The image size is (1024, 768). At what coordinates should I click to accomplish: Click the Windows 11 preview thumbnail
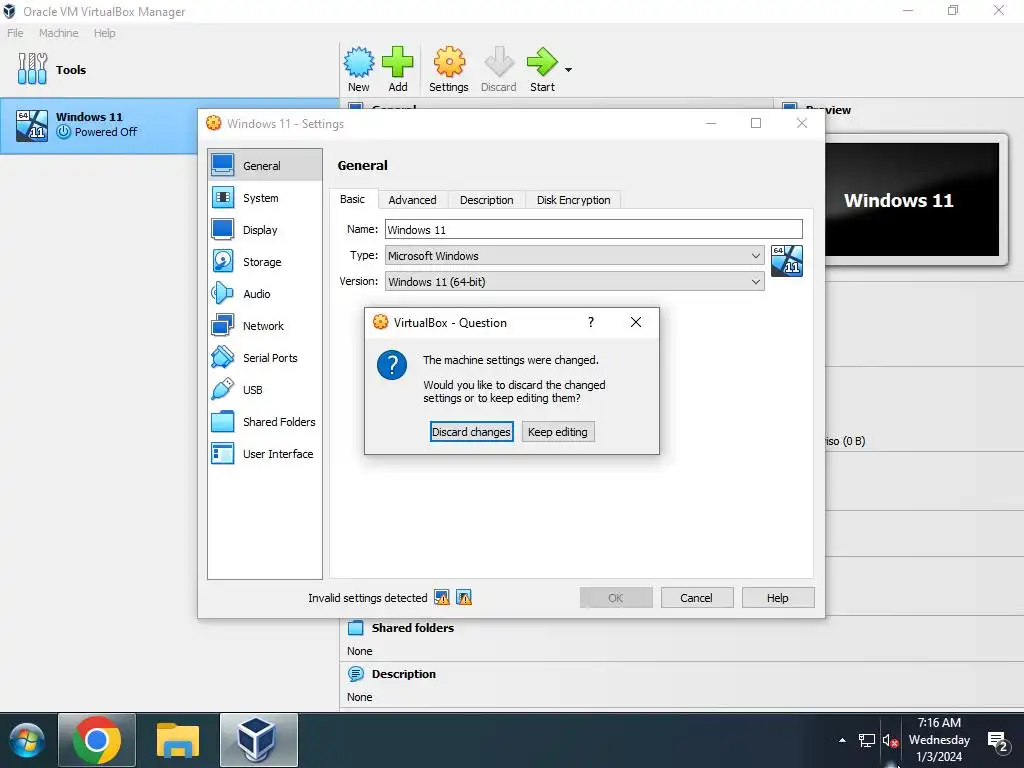[912, 199]
